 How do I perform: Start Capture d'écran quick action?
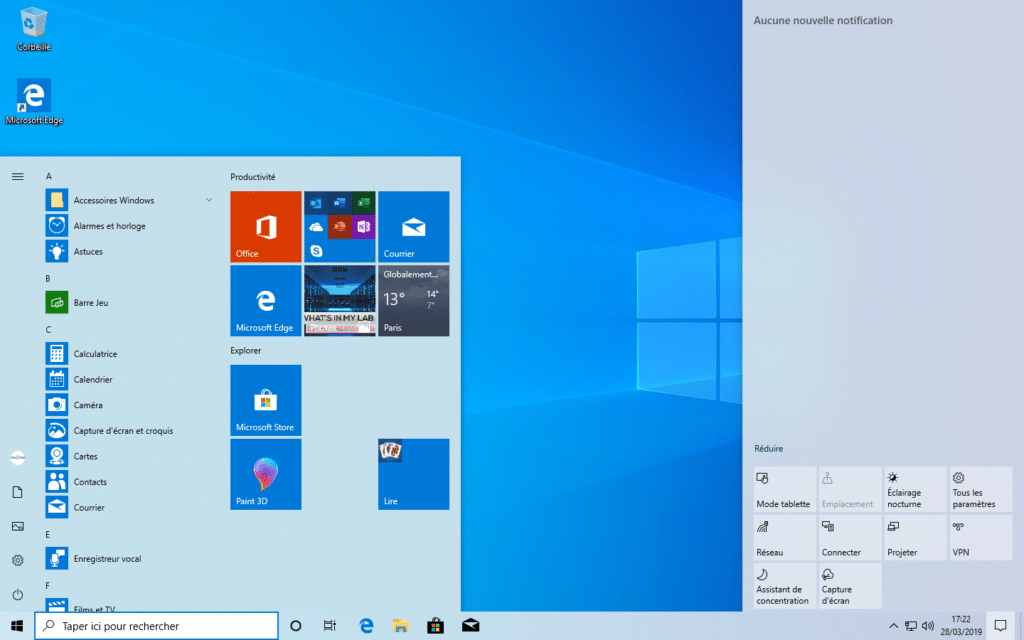[850, 586]
